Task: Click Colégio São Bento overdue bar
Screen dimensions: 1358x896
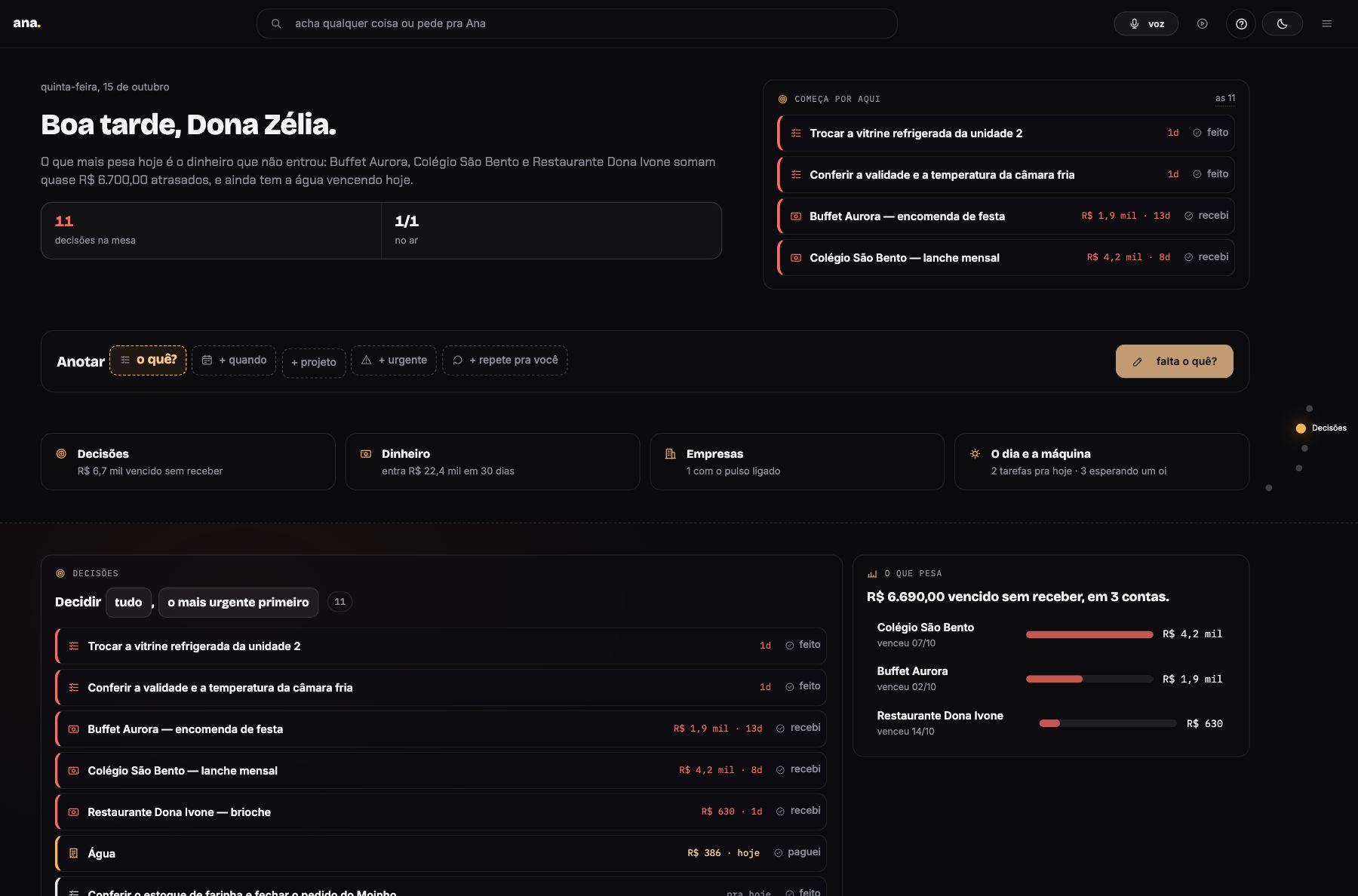Action: point(1089,634)
